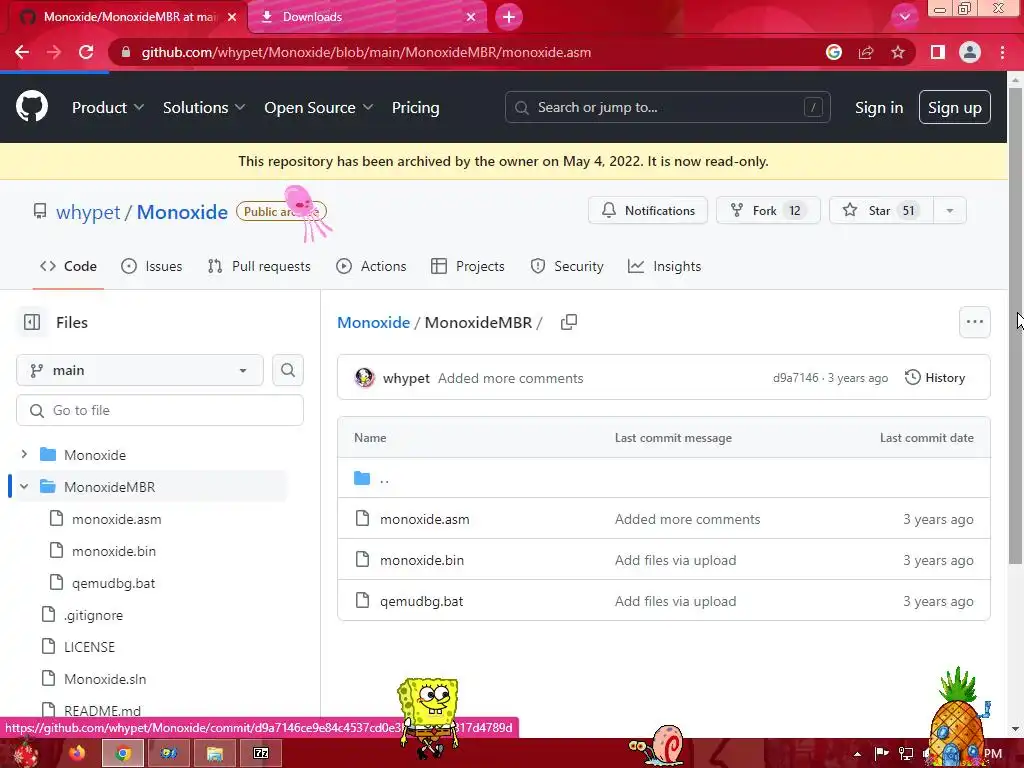
Task: Click the search files magnifier button
Action: click(287, 370)
